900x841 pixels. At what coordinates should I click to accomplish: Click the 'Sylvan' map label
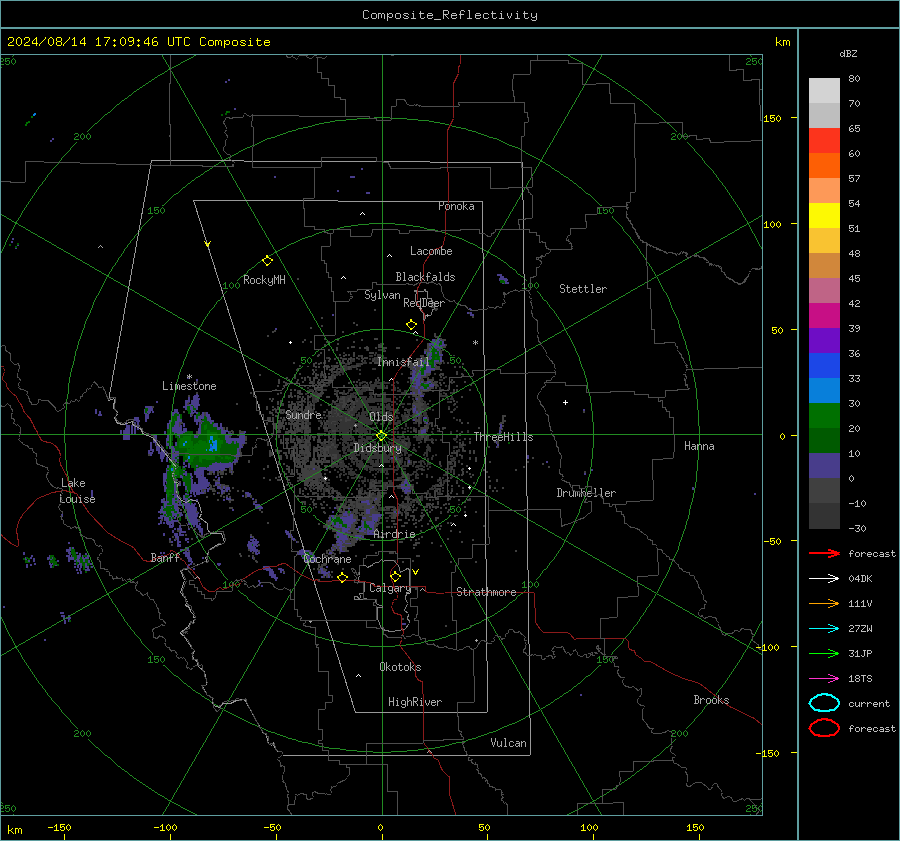pos(382,295)
